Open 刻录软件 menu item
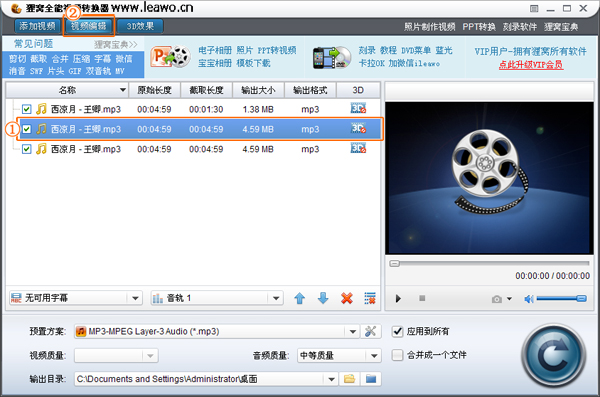This screenshot has height=397, width=600. tap(520, 27)
